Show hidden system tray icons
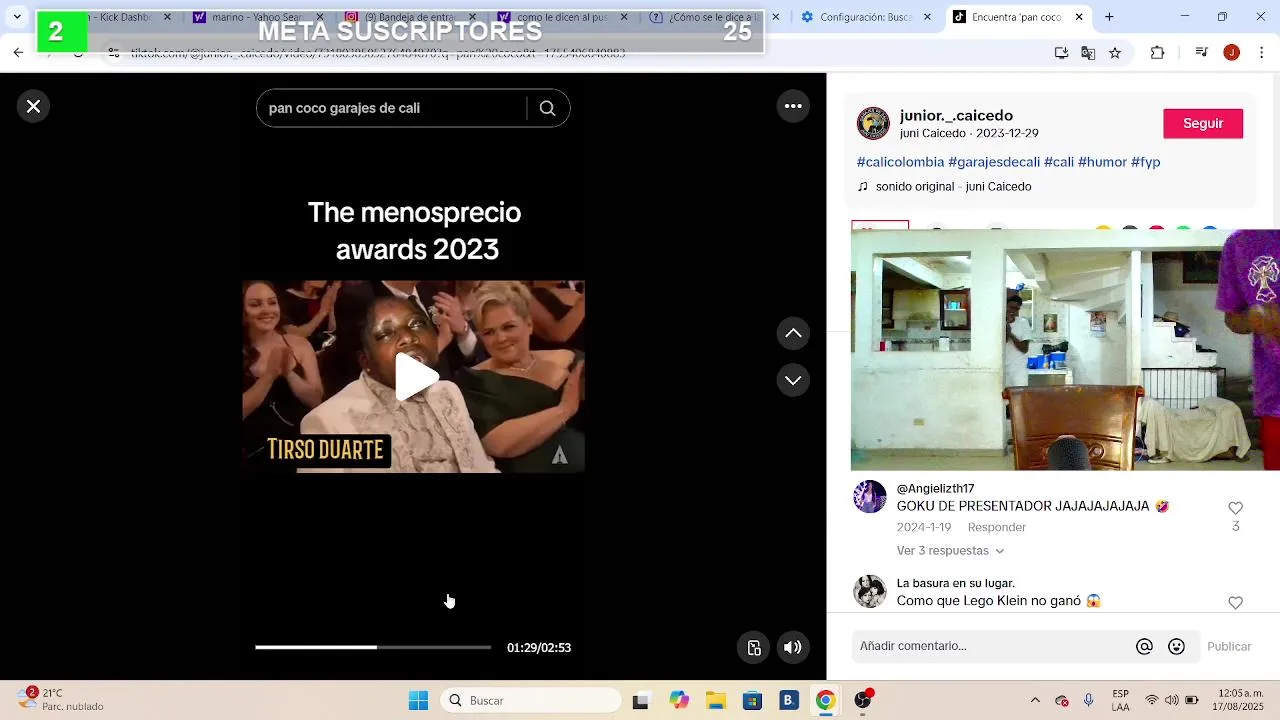The image size is (1280, 720). pos(1035,701)
